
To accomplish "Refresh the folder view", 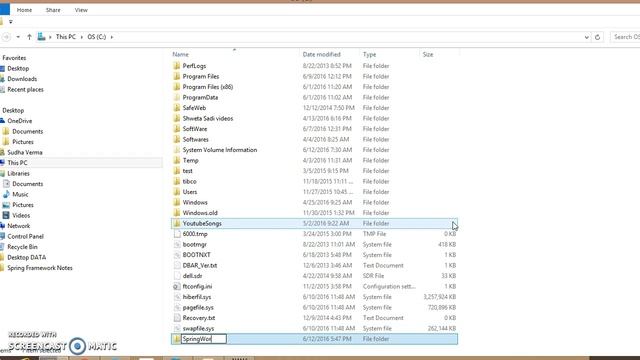I will pyautogui.click(x=598, y=37).
